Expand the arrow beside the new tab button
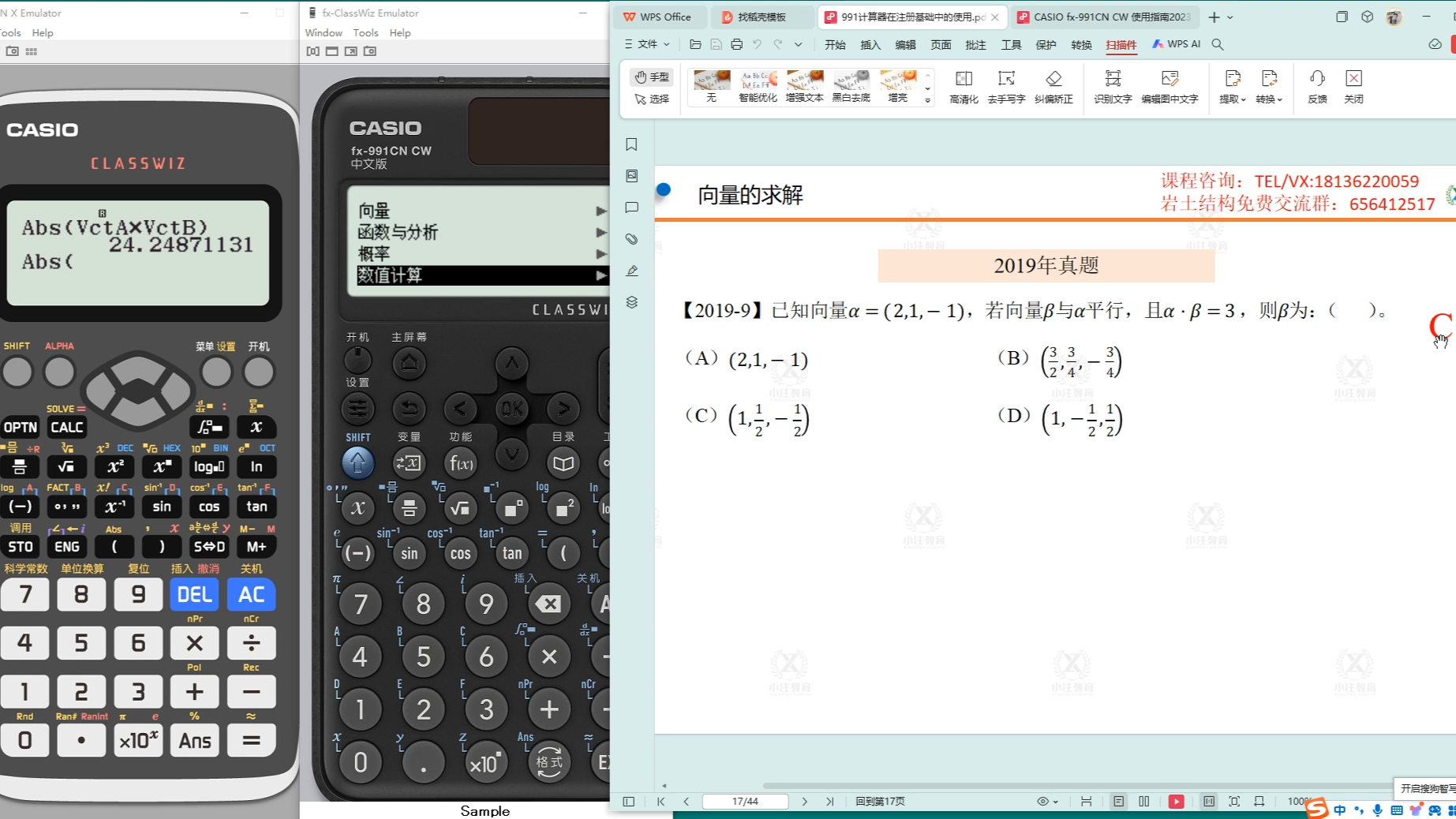Viewport: 1456px width, 819px height. click(1230, 17)
